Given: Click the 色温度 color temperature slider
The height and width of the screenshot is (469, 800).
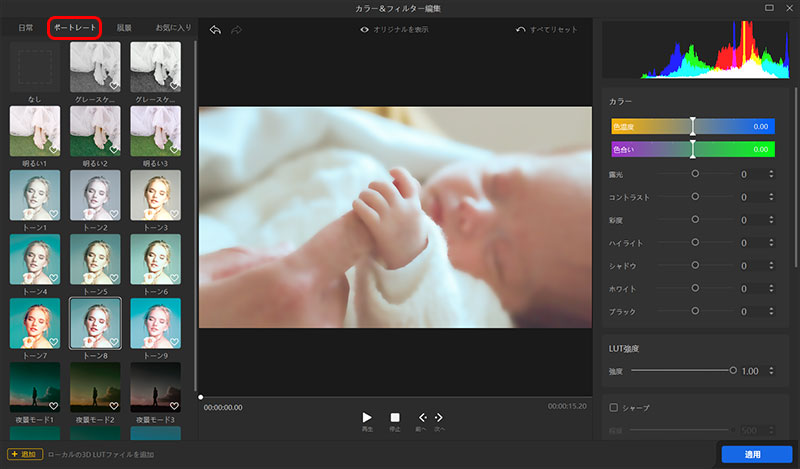Looking at the screenshot, I should 693,127.
